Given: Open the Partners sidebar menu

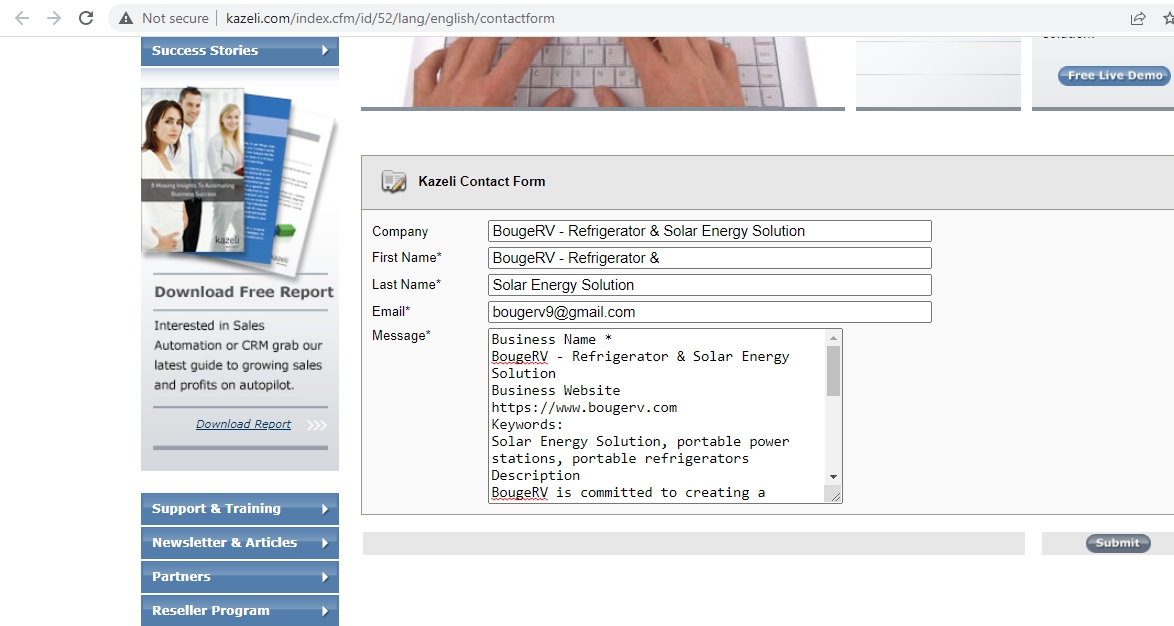Looking at the screenshot, I should pyautogui.click(x=239, y=577).
